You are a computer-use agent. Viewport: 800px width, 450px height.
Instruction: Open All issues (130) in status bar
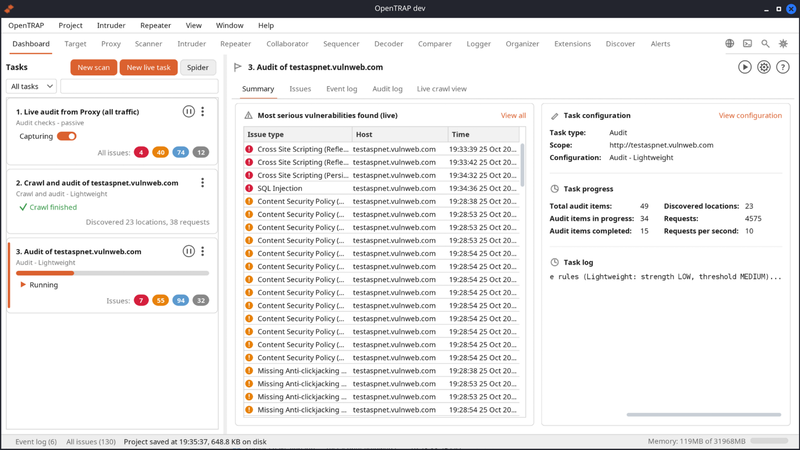tap(91, 442)
